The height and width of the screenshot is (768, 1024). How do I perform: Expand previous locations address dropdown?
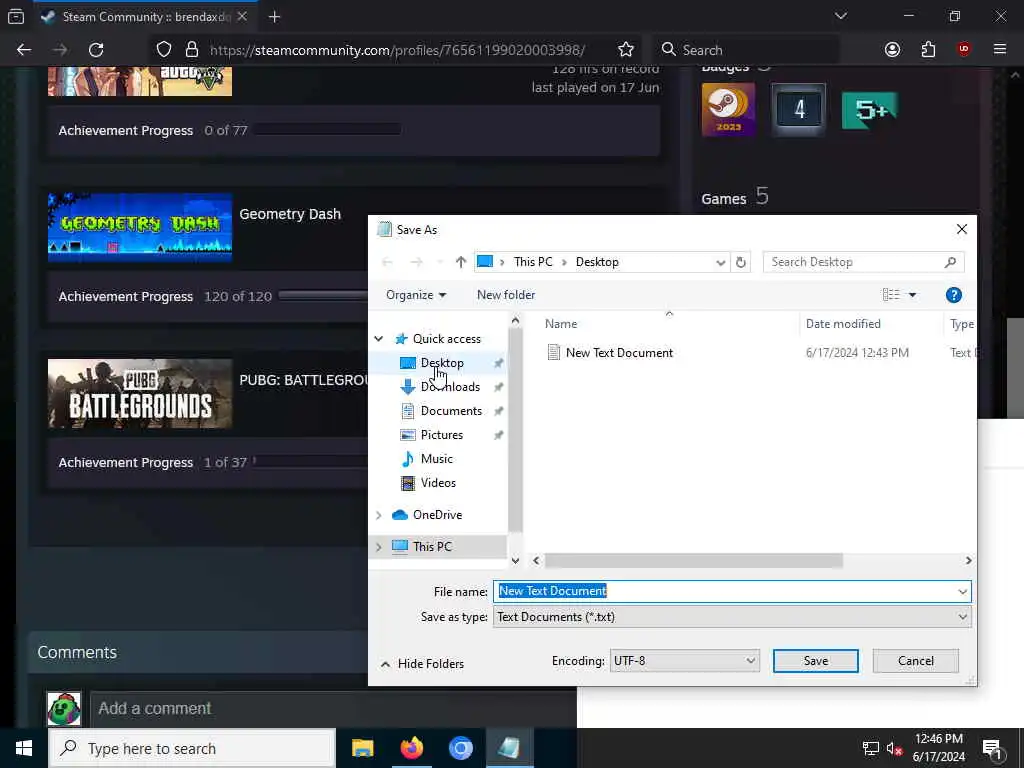pos(720,262)
